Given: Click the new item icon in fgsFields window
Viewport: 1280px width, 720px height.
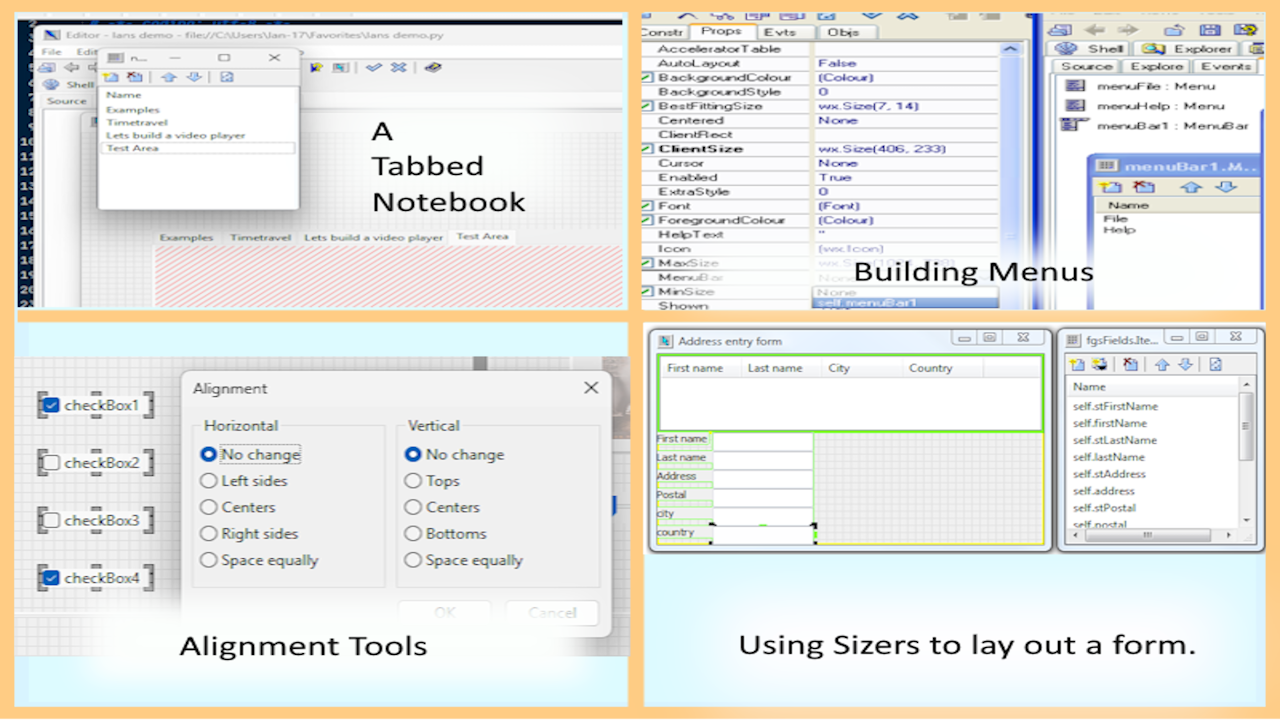Looking at the screenshot, I should [1077, 365].
